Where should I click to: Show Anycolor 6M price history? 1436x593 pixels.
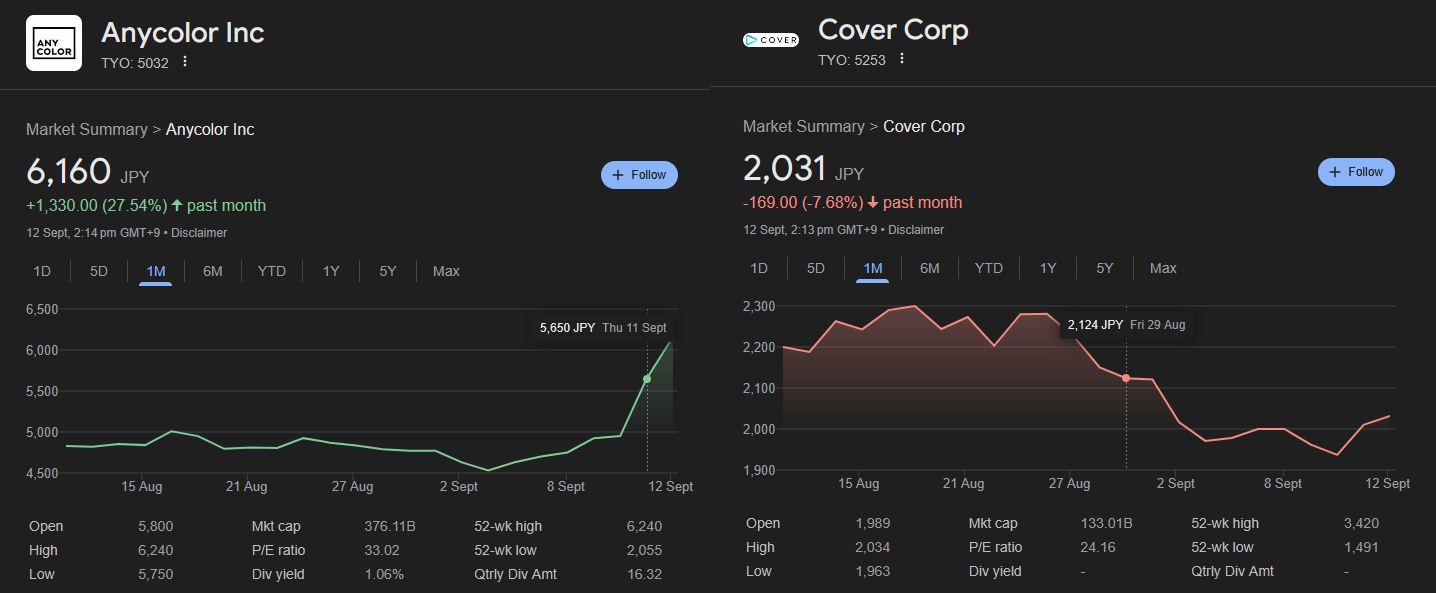pyautogui.click(x=212, y=271)
